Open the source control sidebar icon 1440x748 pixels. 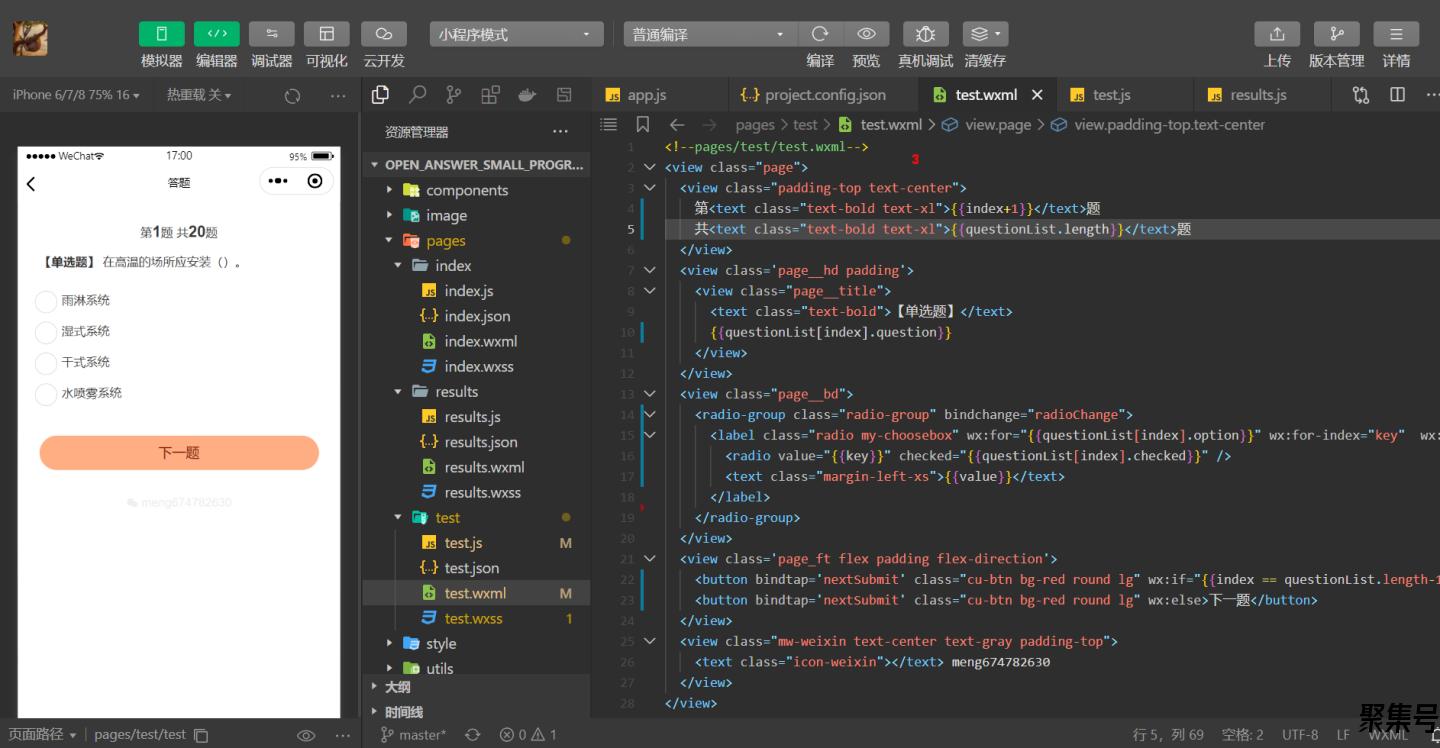[x=453, y=95]
